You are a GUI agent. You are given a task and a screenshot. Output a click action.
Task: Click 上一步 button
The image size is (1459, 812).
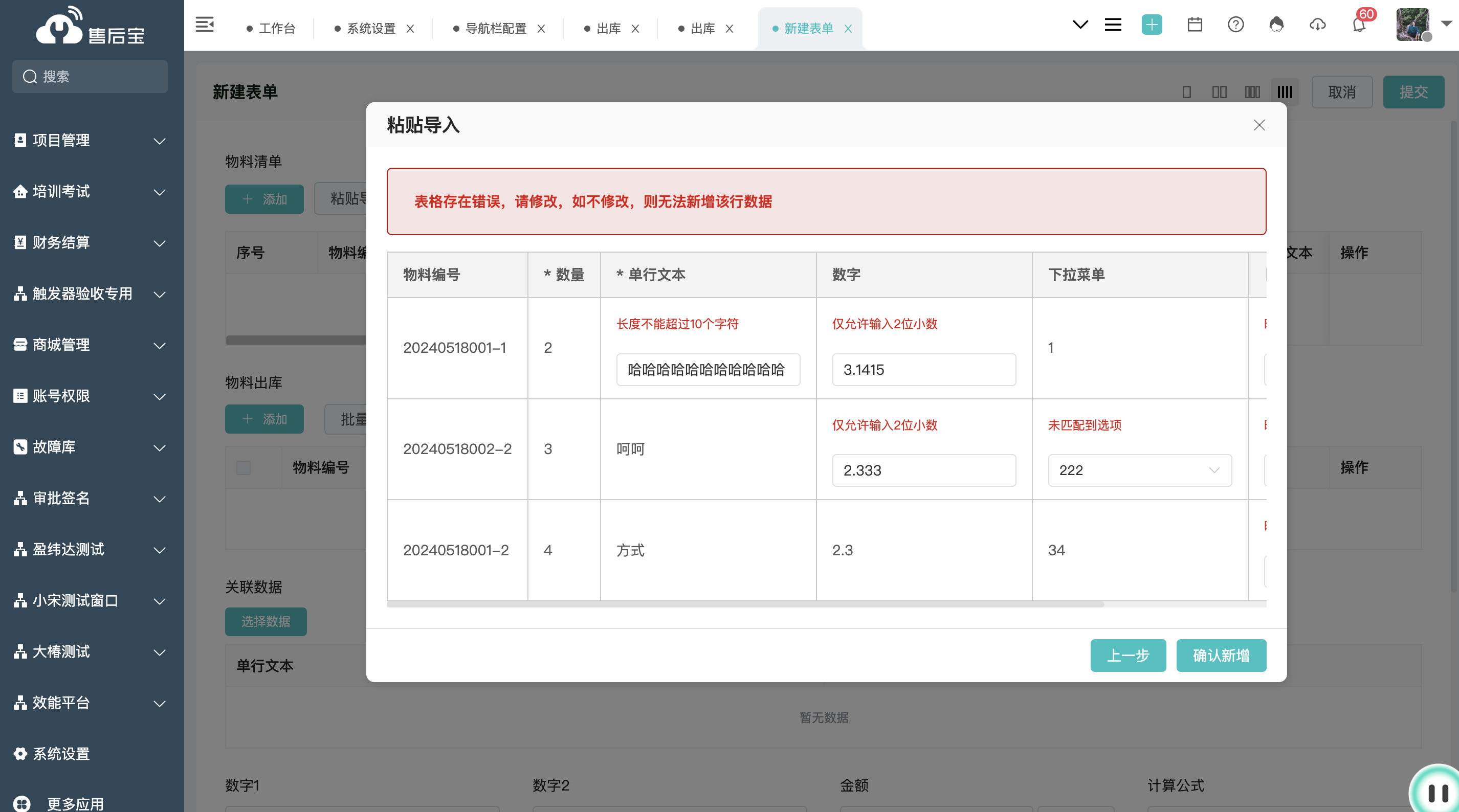click(1128, 655)
